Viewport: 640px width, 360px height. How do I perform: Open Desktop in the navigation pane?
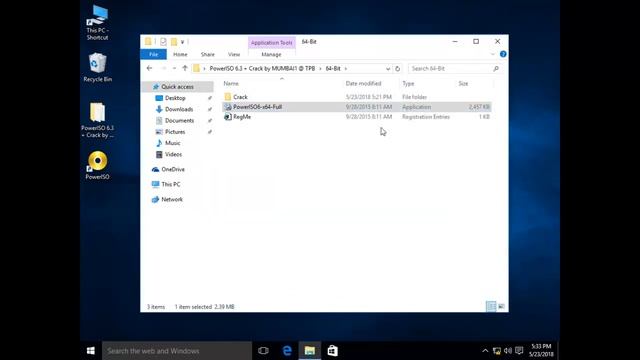pyautogui.click(x=175, y=98)
